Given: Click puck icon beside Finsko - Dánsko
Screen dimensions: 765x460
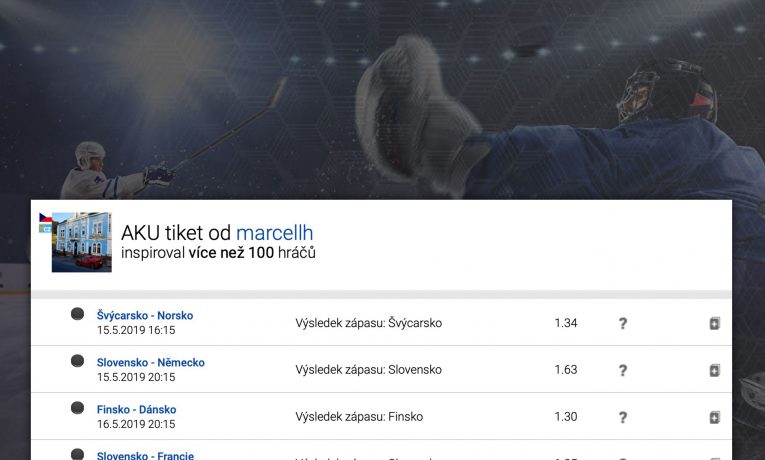Looking at the screenshot, I should click(77, 408).
